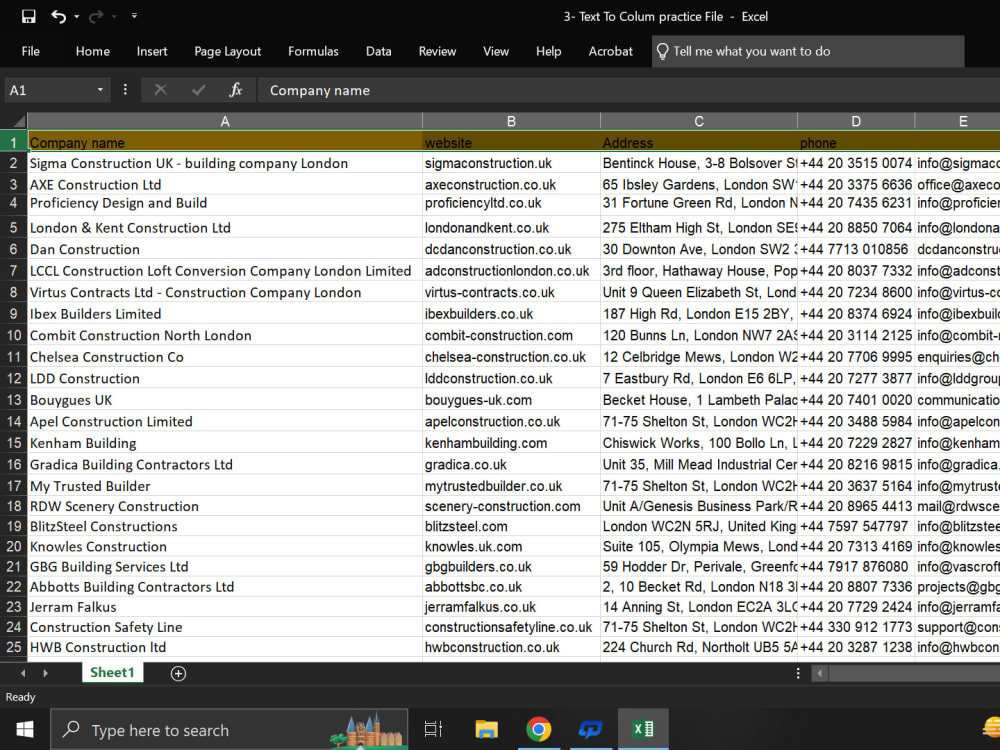Image resolution: width=1000 pixels, height=750 pixels.
Task: Select row 13 header
Action: tap(13, 400)
